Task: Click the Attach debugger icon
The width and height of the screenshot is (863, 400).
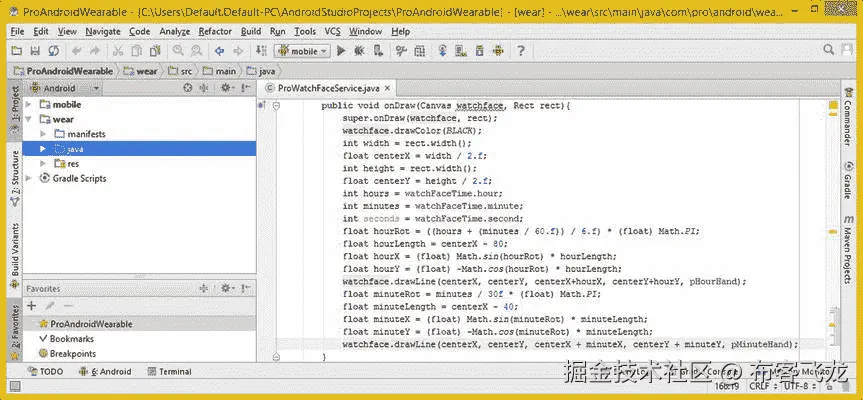Action: click(378, 51)
